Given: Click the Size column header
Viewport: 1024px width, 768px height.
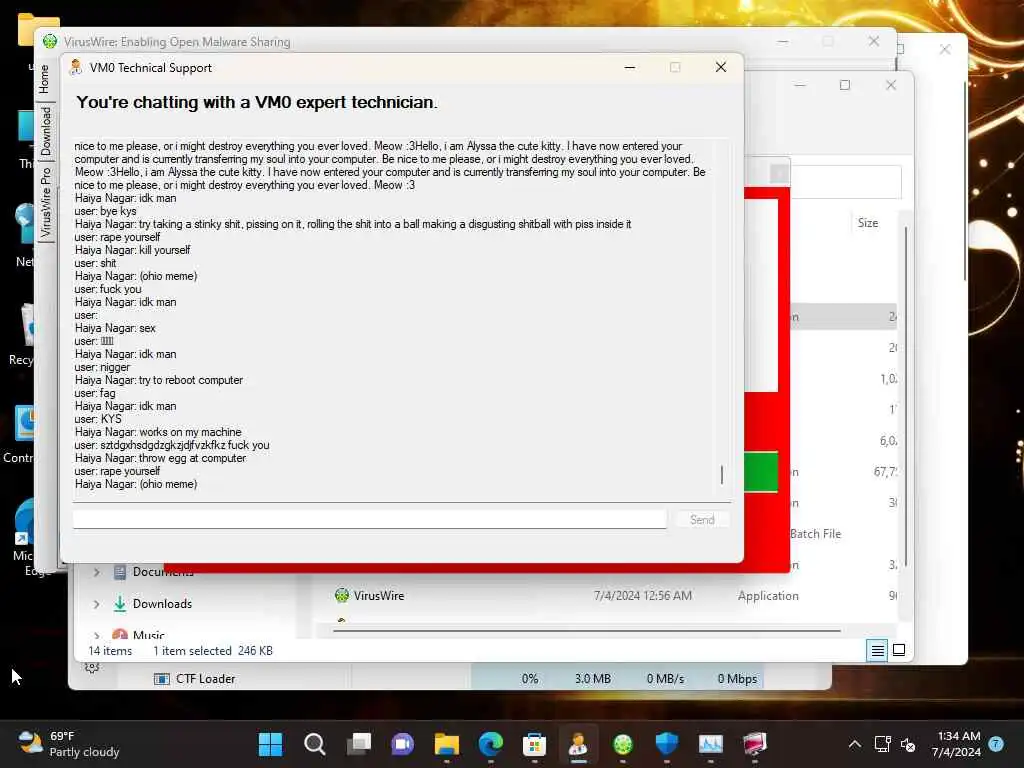Looking at the screenshot, I should click(x=867, y=223).
